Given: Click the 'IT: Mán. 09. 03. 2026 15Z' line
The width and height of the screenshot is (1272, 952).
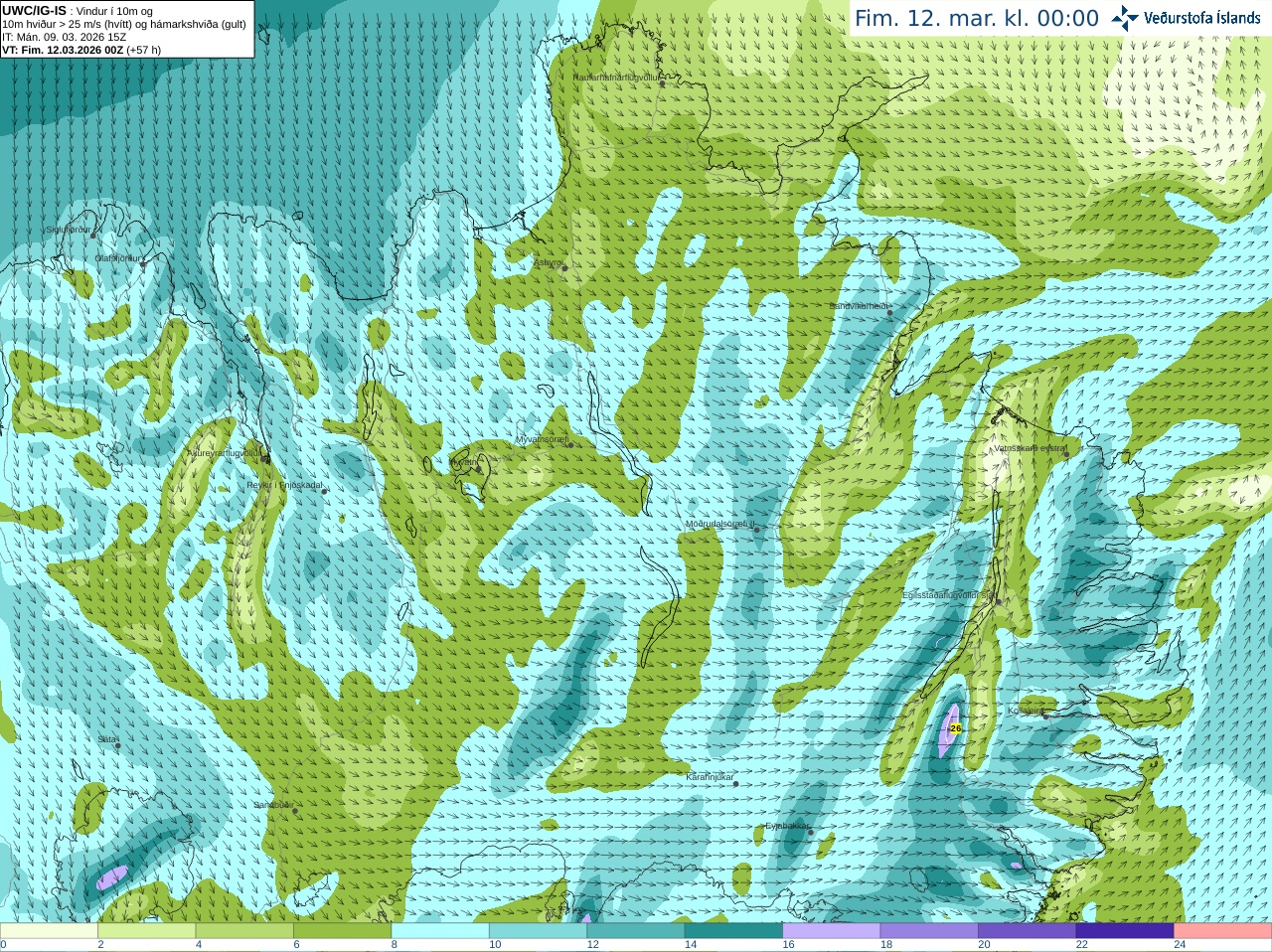Looking at the screenshot, I should tap(65, 37).
